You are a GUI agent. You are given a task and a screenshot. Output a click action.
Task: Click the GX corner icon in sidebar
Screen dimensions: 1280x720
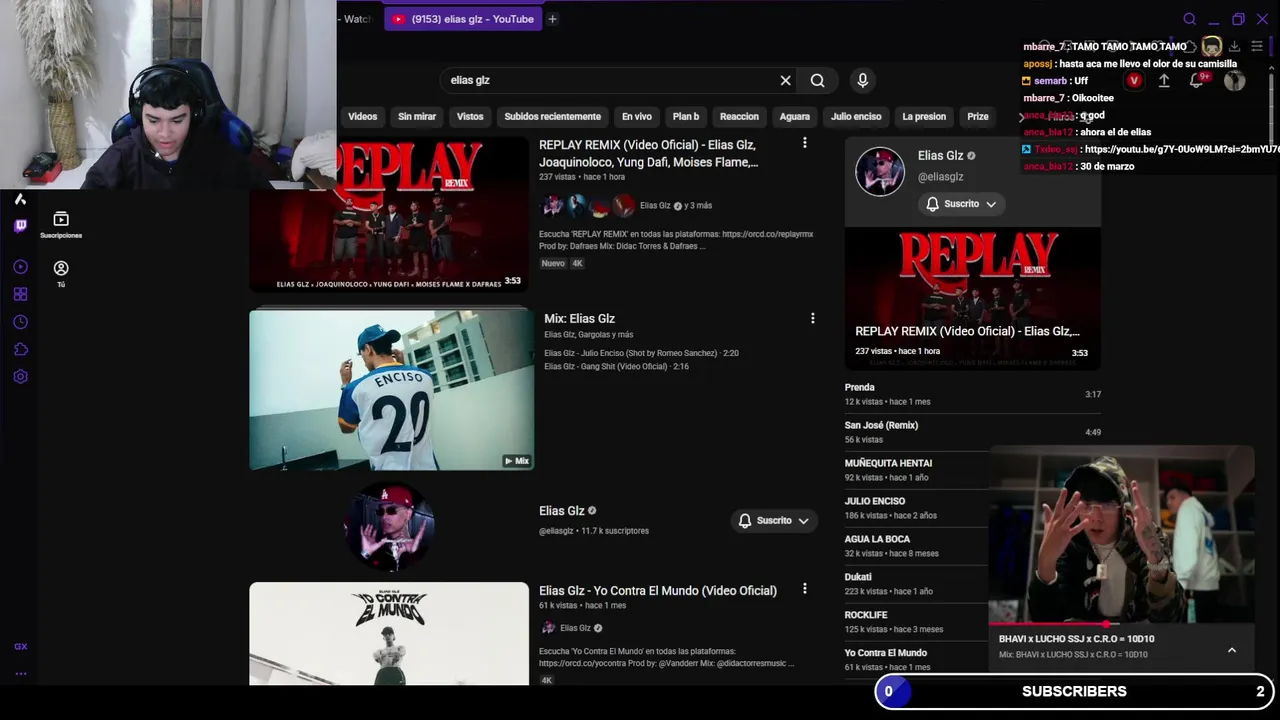pyautogui.click(x=20, y=647)
